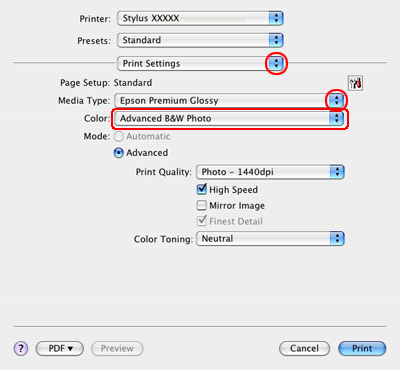Click the Printer popup arrow icon
Image resolution: width=400 pixels, height=370 pixels.
click(x=276, y=18)
